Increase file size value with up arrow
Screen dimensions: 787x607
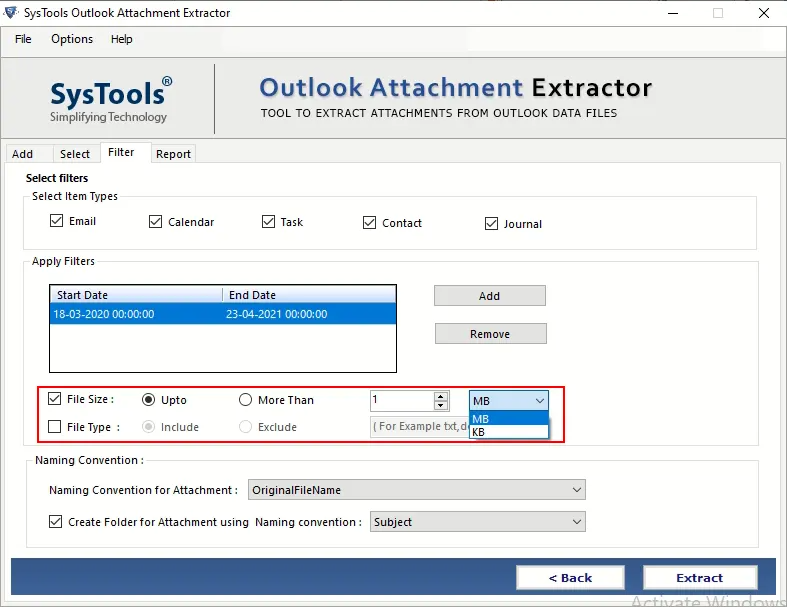(x=441, y=395)
